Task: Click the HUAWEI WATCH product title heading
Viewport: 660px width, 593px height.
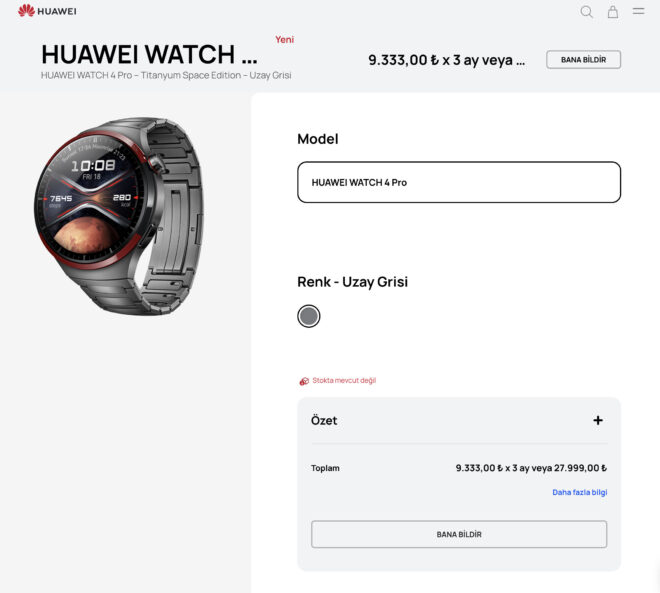Action: 149,55
